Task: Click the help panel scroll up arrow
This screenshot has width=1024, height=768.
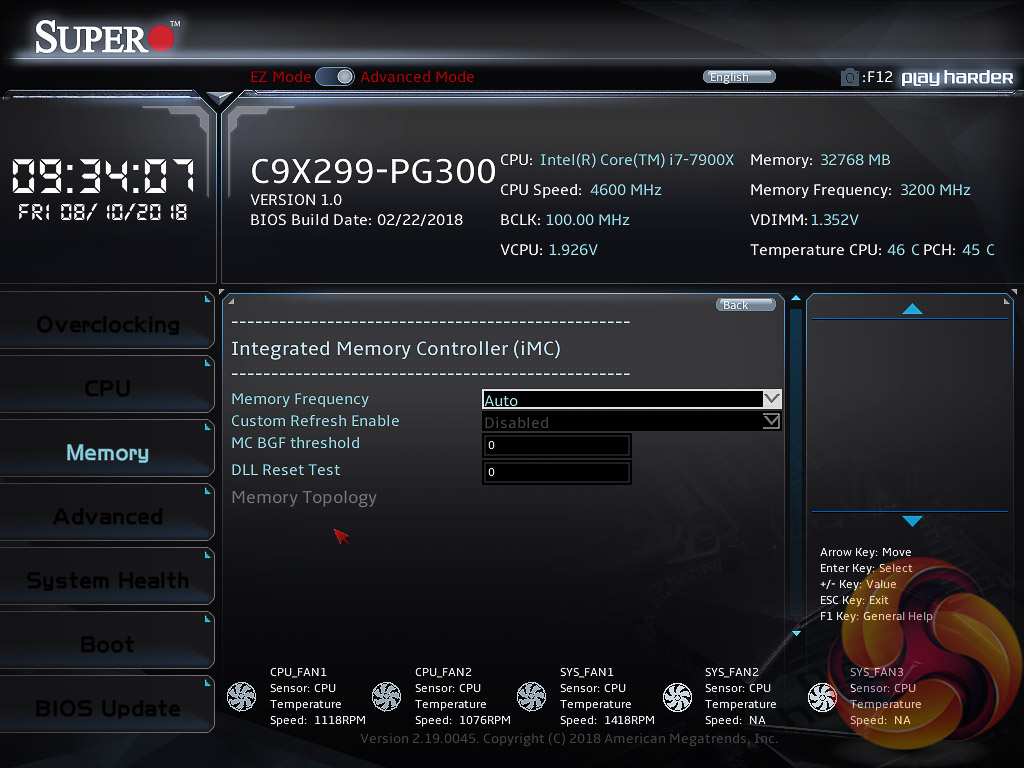Action: [912, 309]
